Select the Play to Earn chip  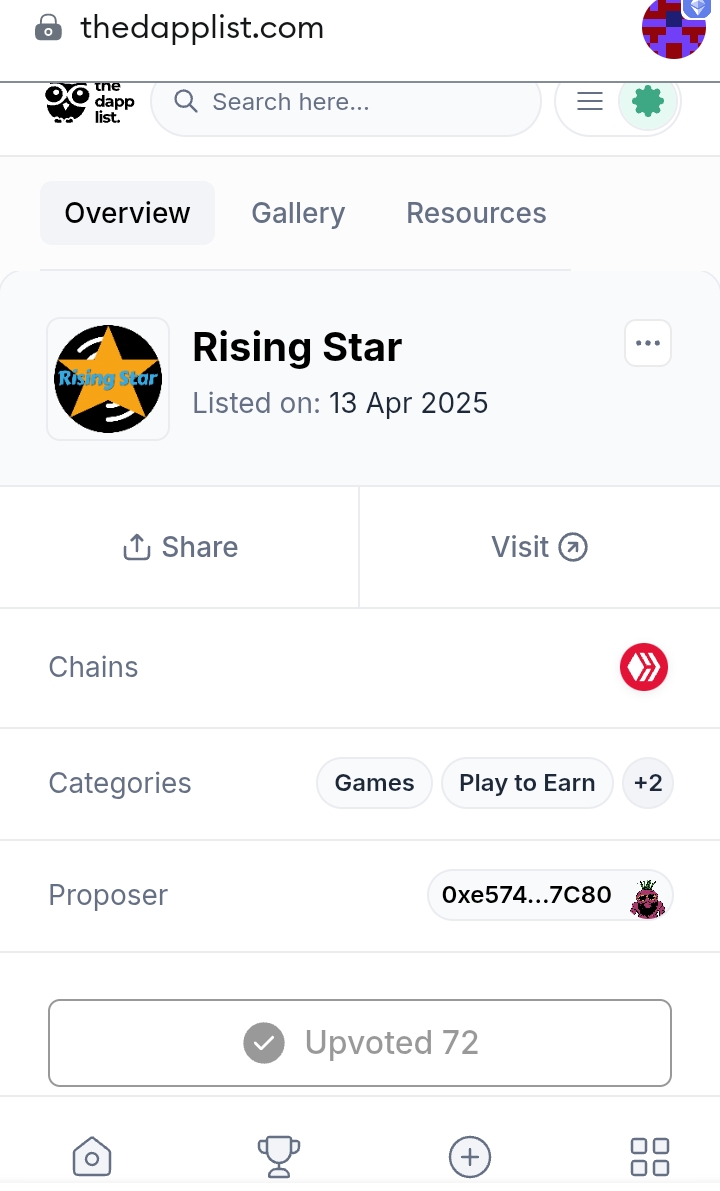pyautogui.click(x=527, y=783)
